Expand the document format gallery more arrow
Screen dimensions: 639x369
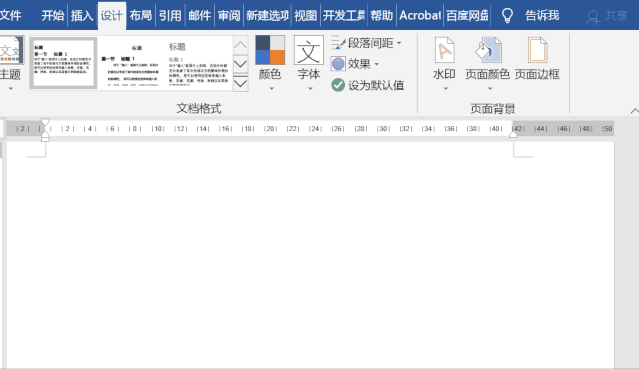pos(240,84)
